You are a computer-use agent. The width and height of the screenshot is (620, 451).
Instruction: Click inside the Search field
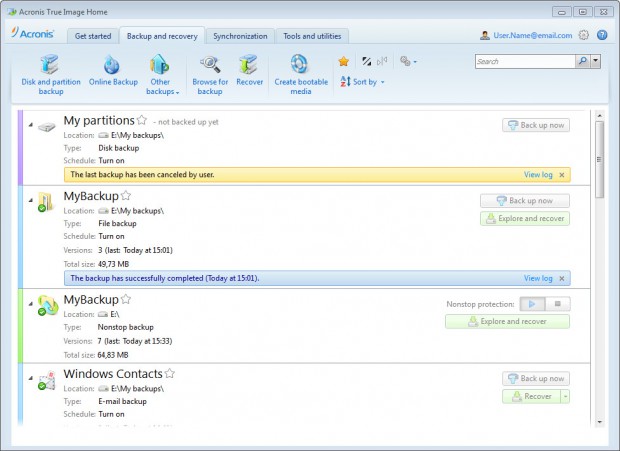click(x=525, y=61)
